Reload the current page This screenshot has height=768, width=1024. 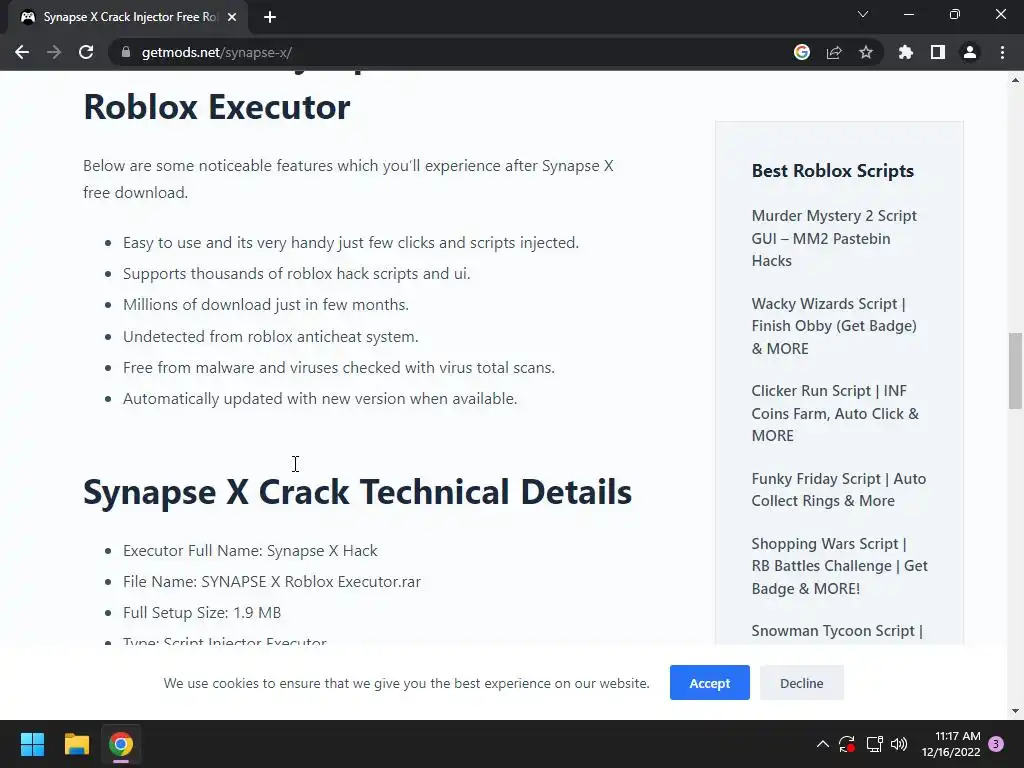pos(86,52)
